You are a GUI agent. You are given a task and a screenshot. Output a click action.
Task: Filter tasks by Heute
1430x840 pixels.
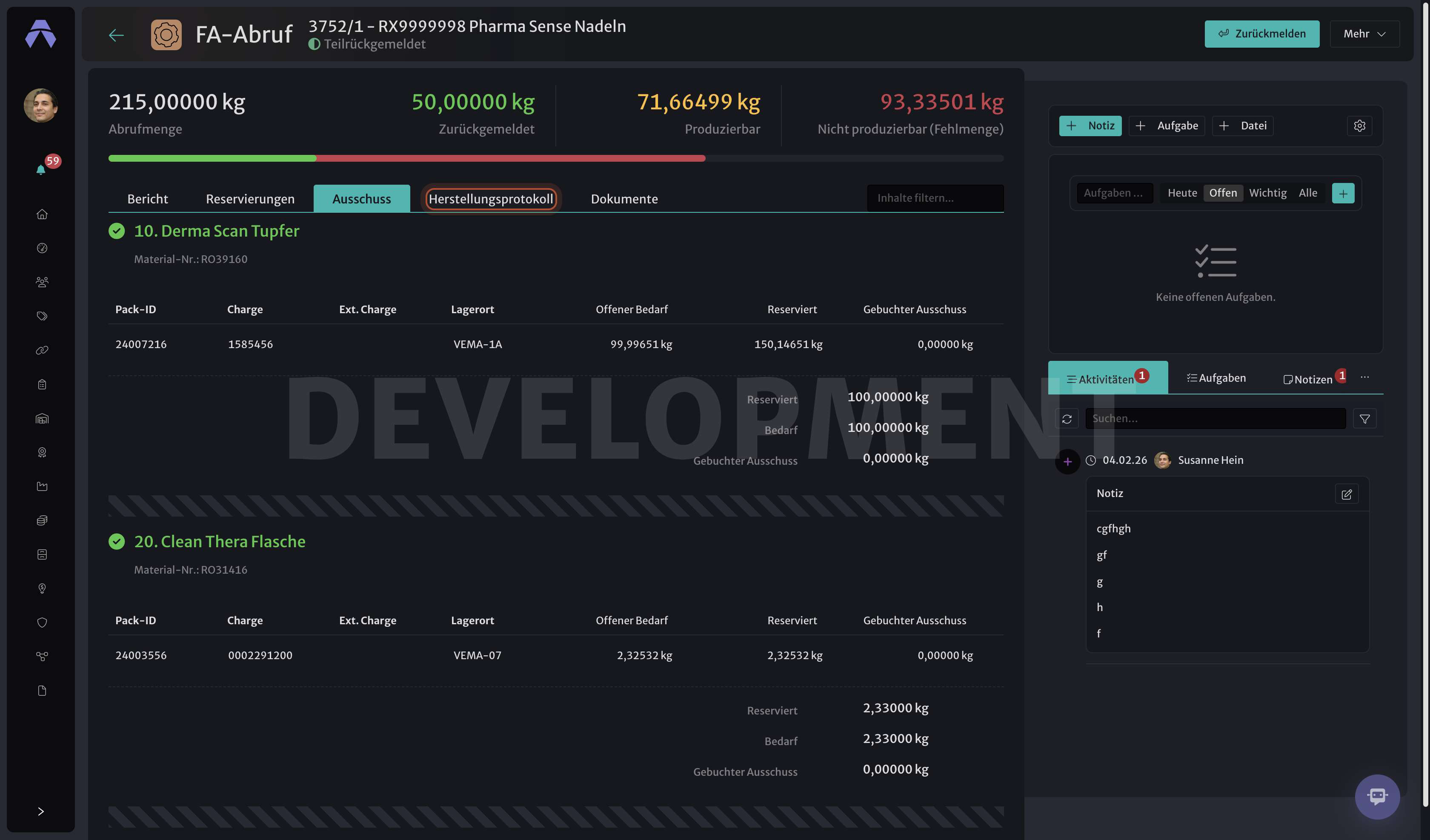1182,193
